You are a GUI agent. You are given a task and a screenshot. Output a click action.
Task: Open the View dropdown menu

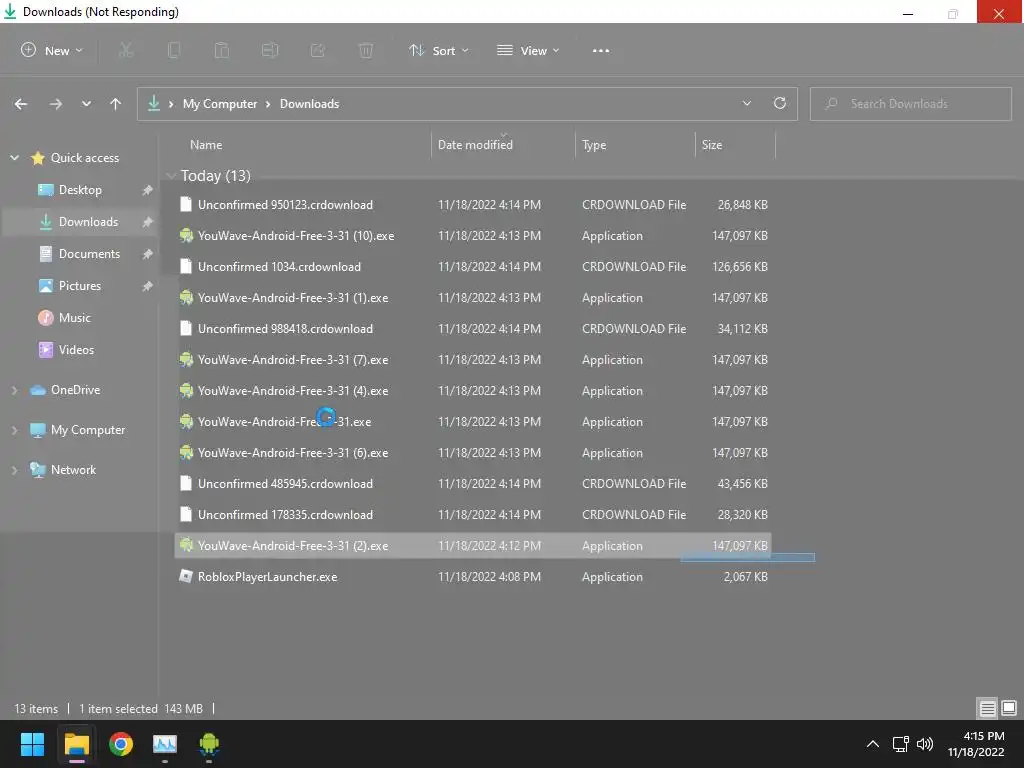[x=528, y=50]
